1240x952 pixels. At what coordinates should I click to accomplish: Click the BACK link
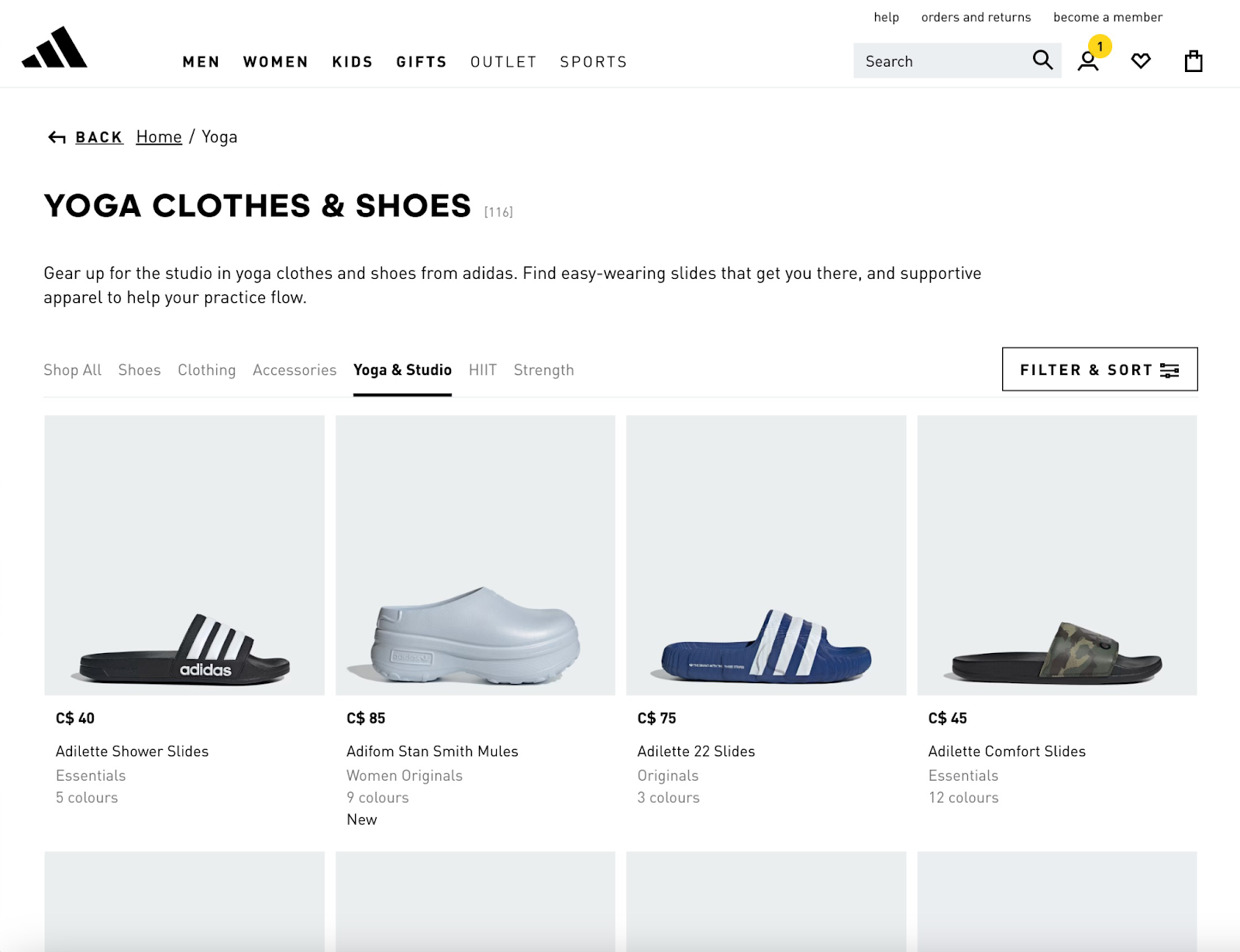99,137
